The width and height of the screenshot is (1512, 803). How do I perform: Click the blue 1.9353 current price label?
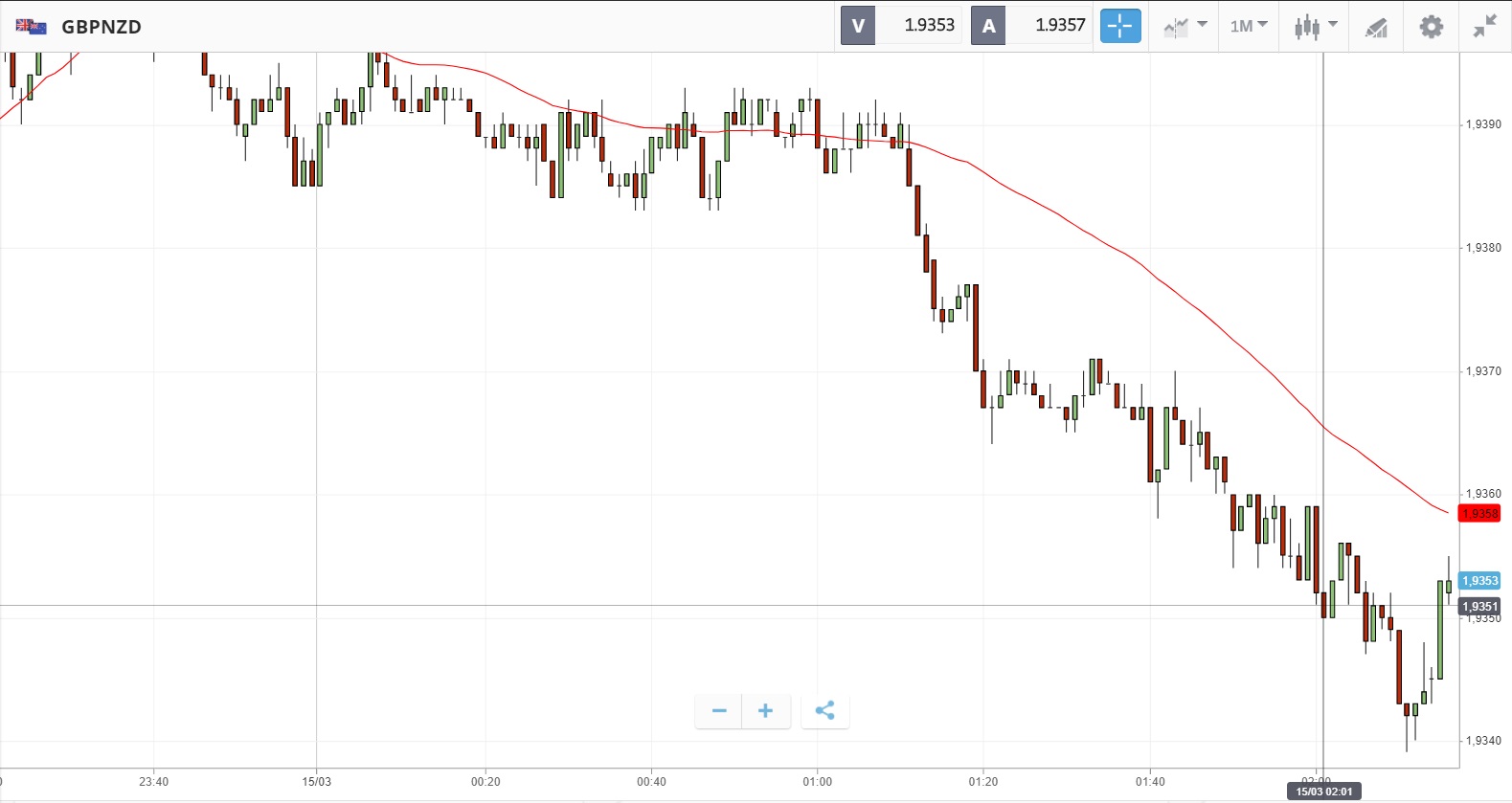(1479, 581)
